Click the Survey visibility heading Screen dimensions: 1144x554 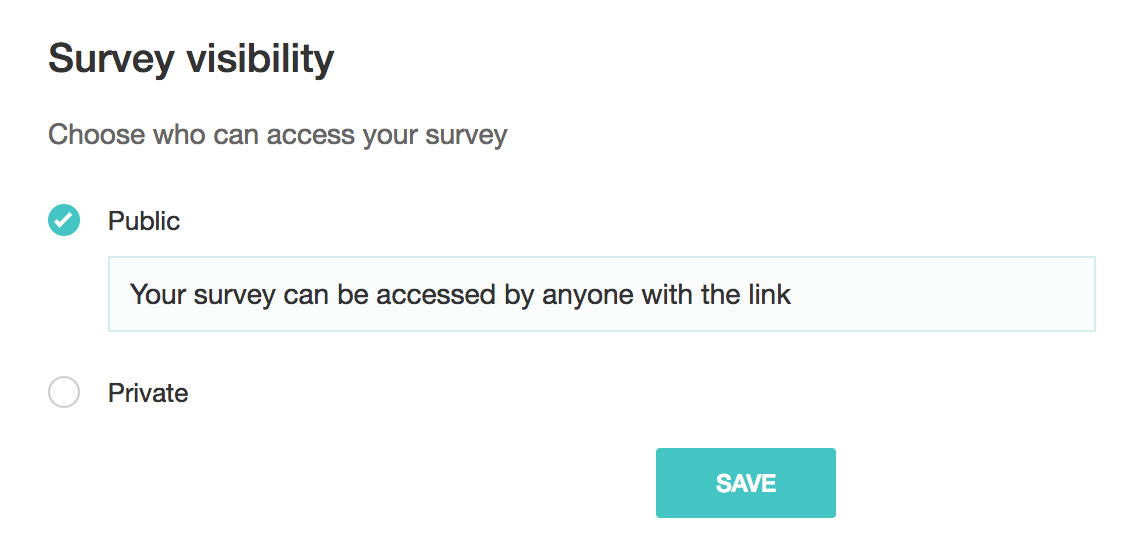191,60
